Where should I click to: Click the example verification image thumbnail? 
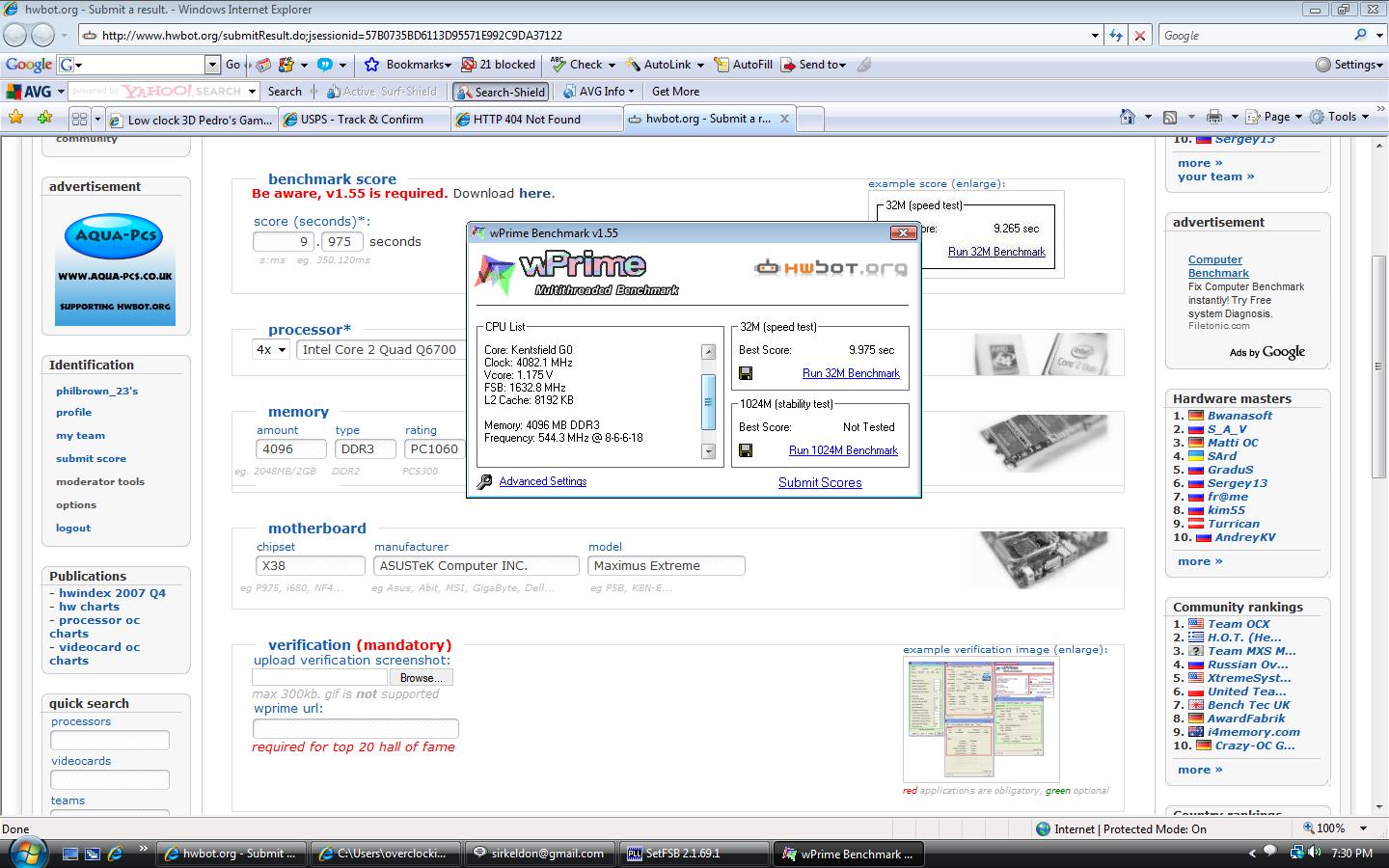click(981, 719)
